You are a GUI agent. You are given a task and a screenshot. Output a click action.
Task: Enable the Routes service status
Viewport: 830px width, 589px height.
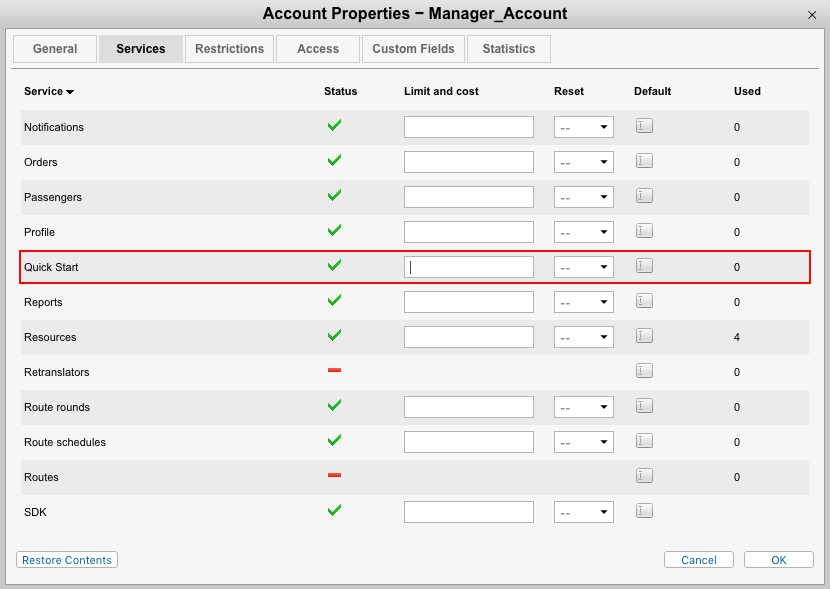pos(334,476)
